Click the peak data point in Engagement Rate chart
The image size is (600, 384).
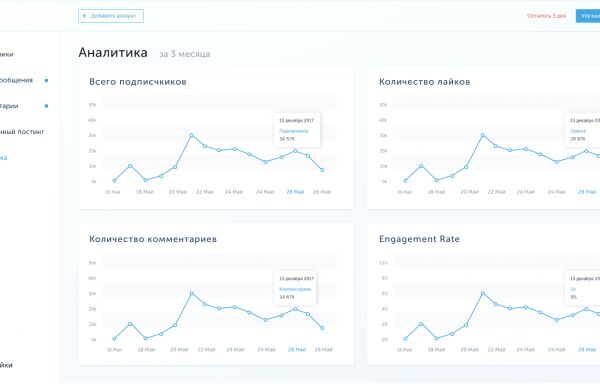tap(483, 293)
